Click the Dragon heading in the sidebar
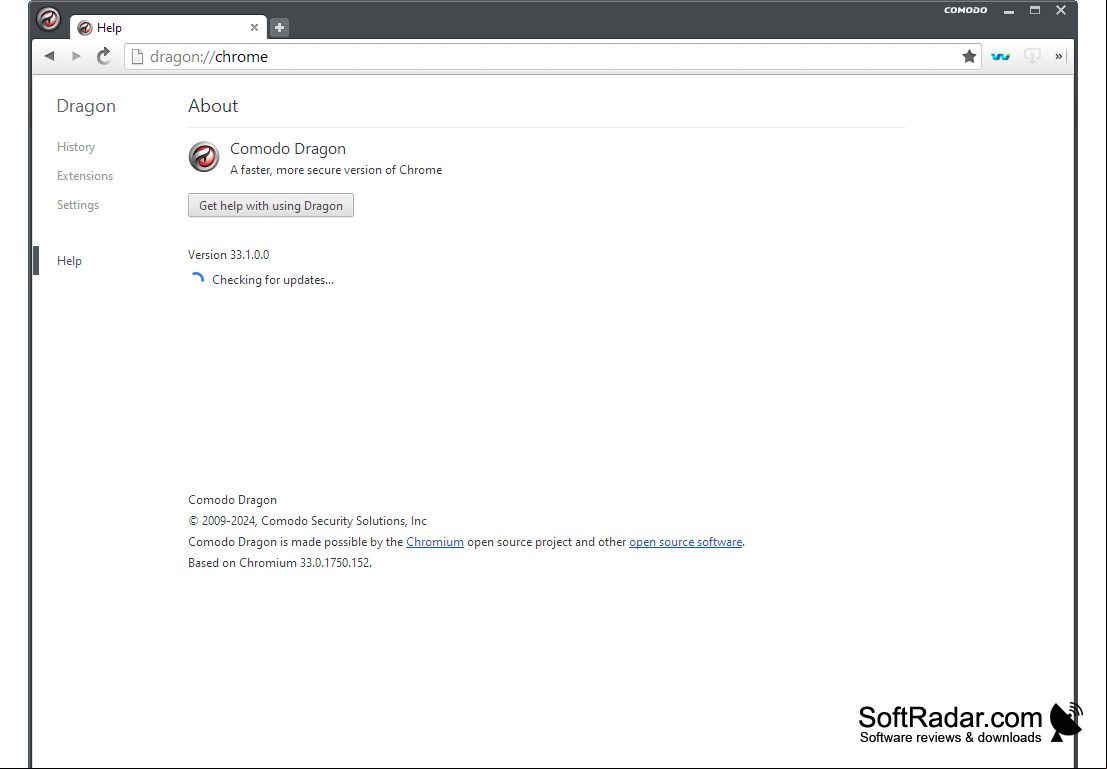 pos(86,106)
